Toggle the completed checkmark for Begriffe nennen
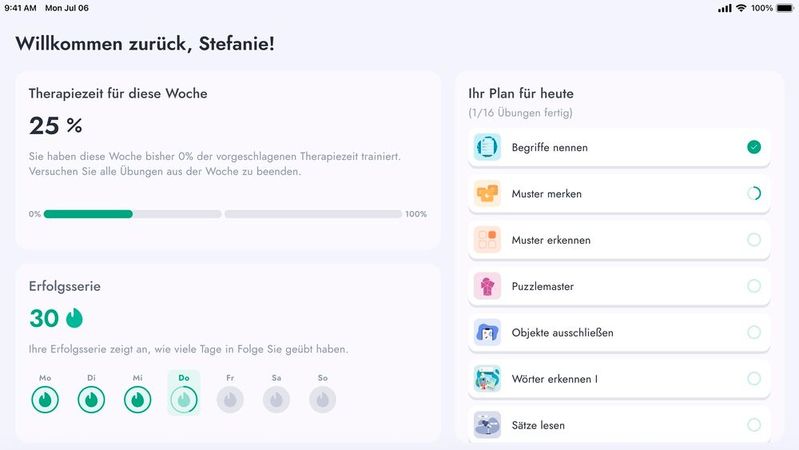799x450 pixels. coord(754,147)
